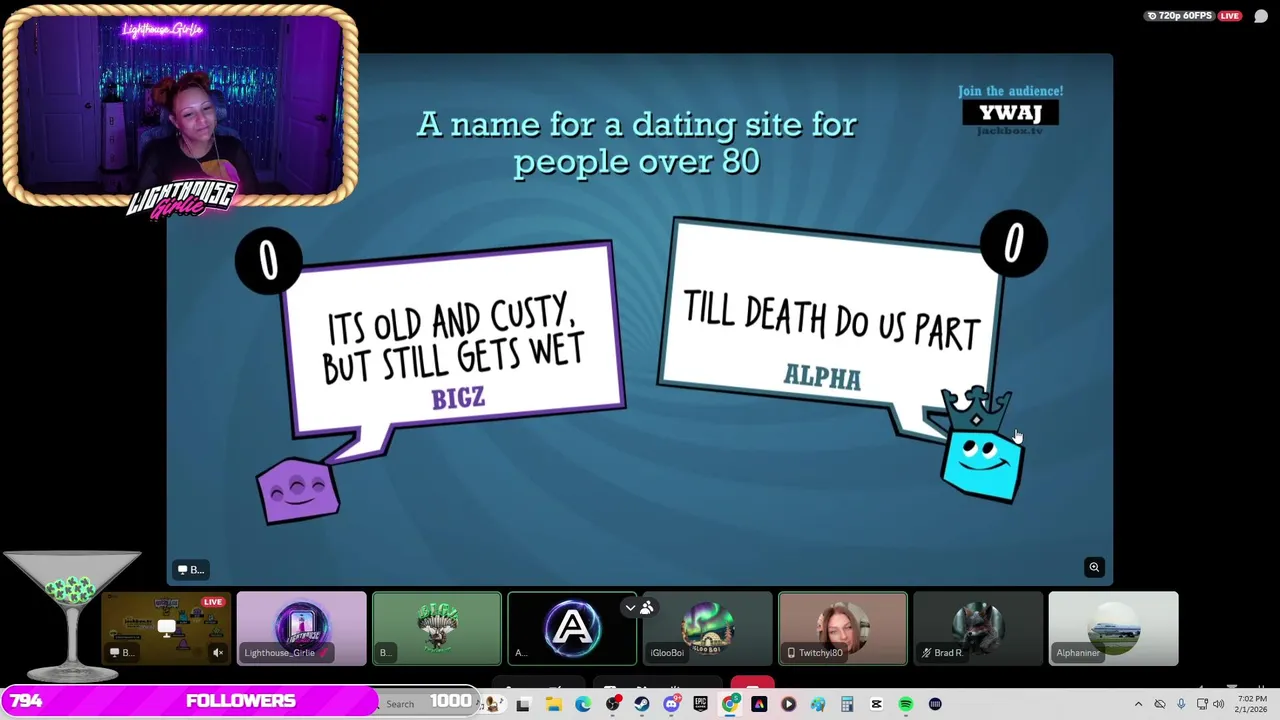
Task: Select the iGlooBoi participant tile
Action: (708, 628)
